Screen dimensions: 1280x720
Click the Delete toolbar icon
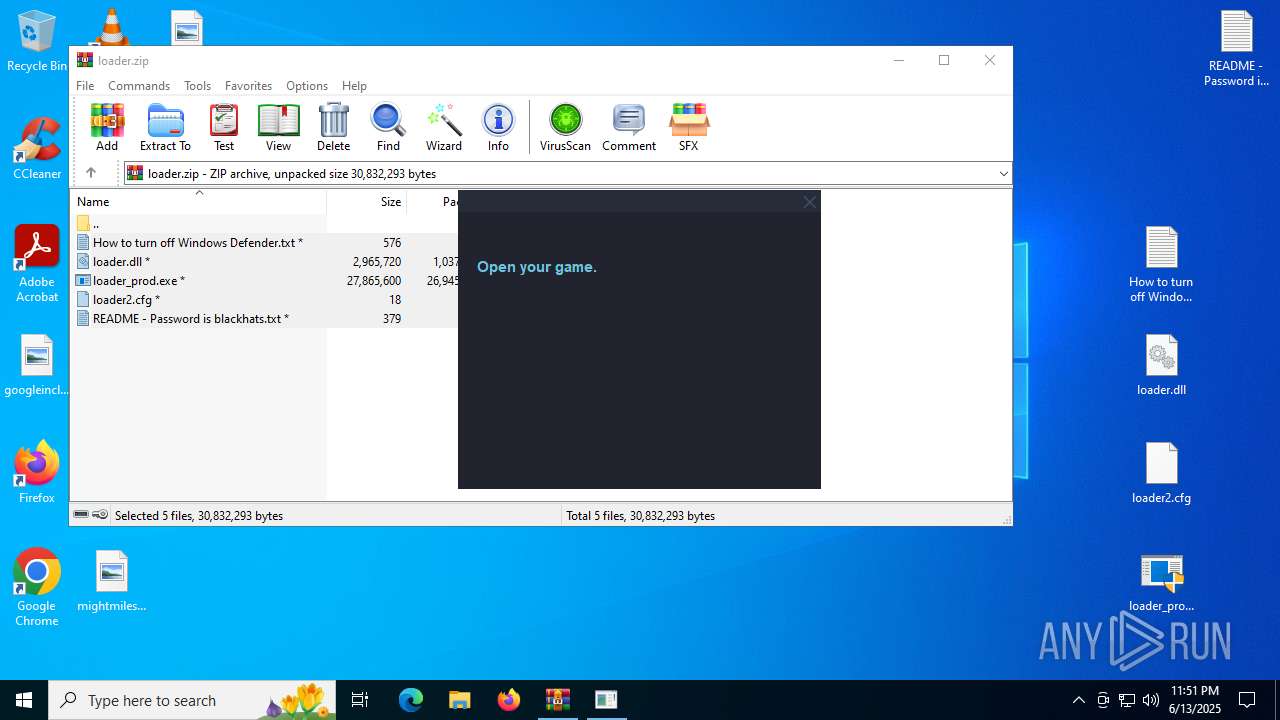coord(334,127)
